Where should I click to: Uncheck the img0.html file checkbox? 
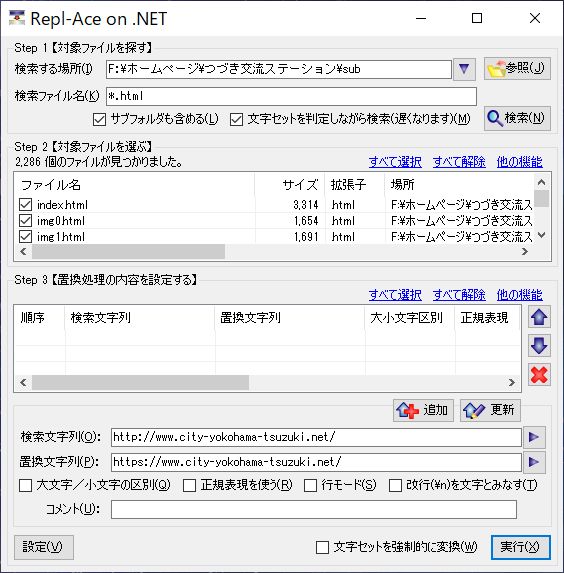pyautogui.click(x=26, y=221)
